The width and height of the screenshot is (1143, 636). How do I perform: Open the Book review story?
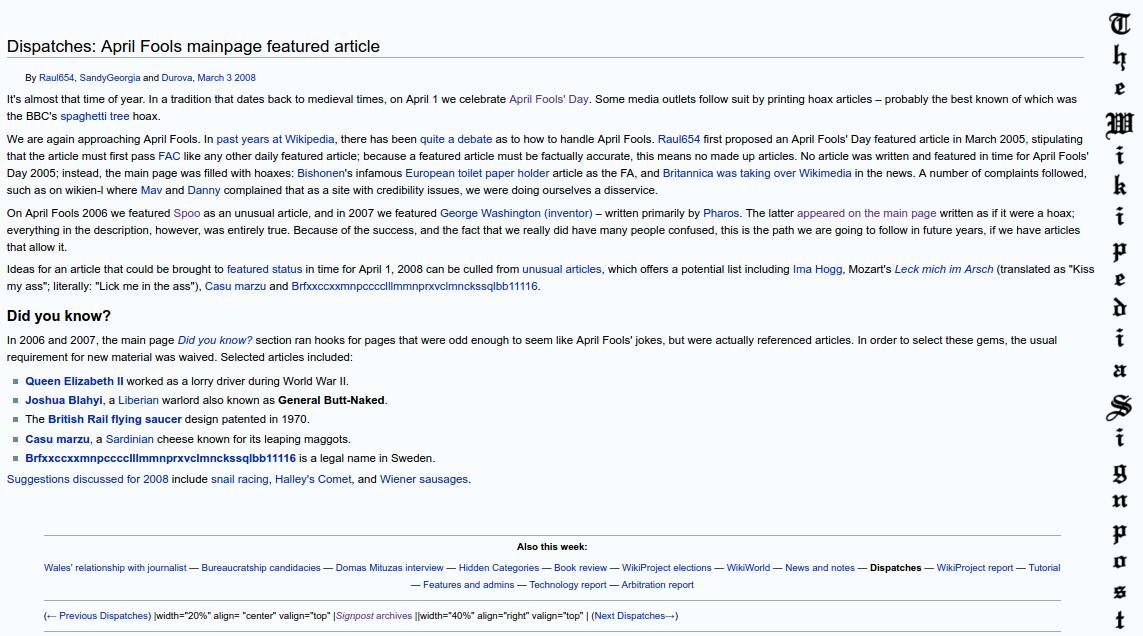tap(580, 567)
